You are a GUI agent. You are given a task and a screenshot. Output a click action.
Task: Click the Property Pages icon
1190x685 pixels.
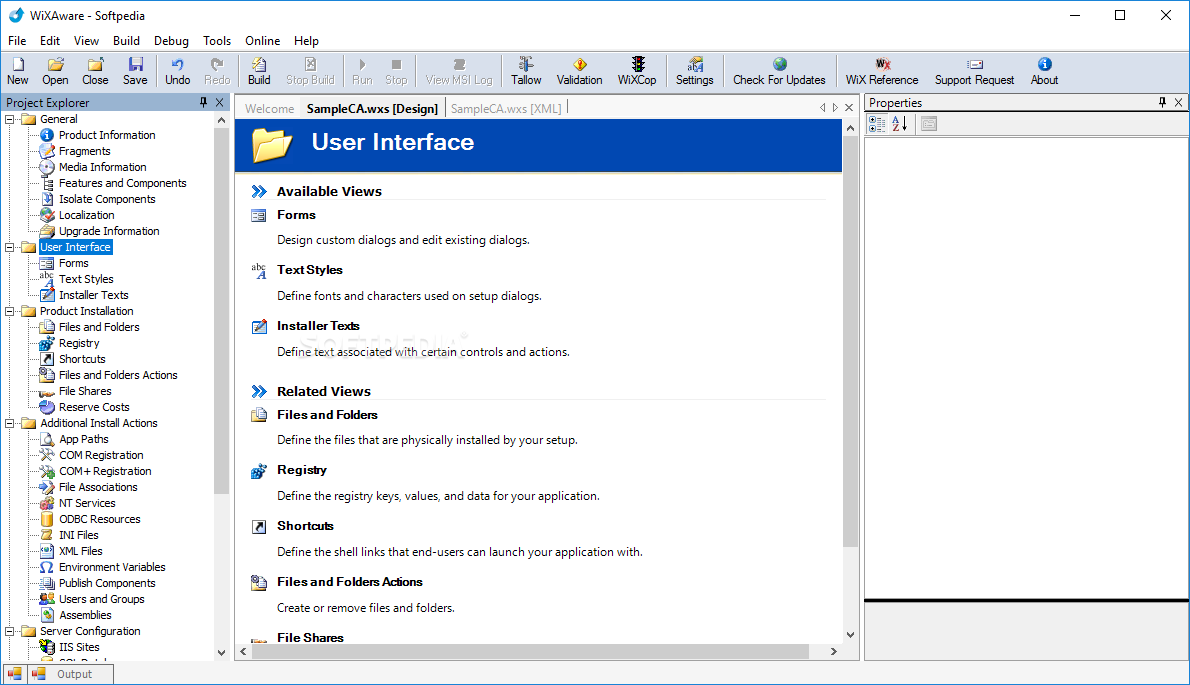point(929,124)
